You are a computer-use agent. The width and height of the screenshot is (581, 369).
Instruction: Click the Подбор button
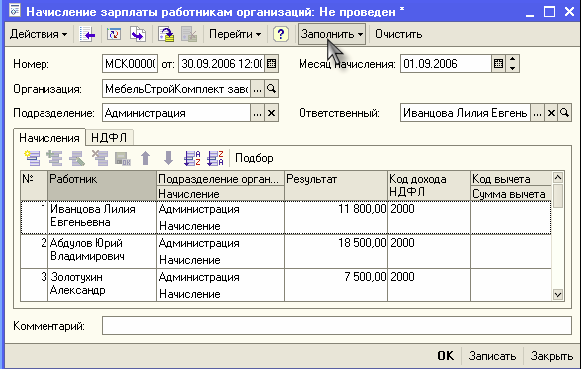tap(254, 158)
